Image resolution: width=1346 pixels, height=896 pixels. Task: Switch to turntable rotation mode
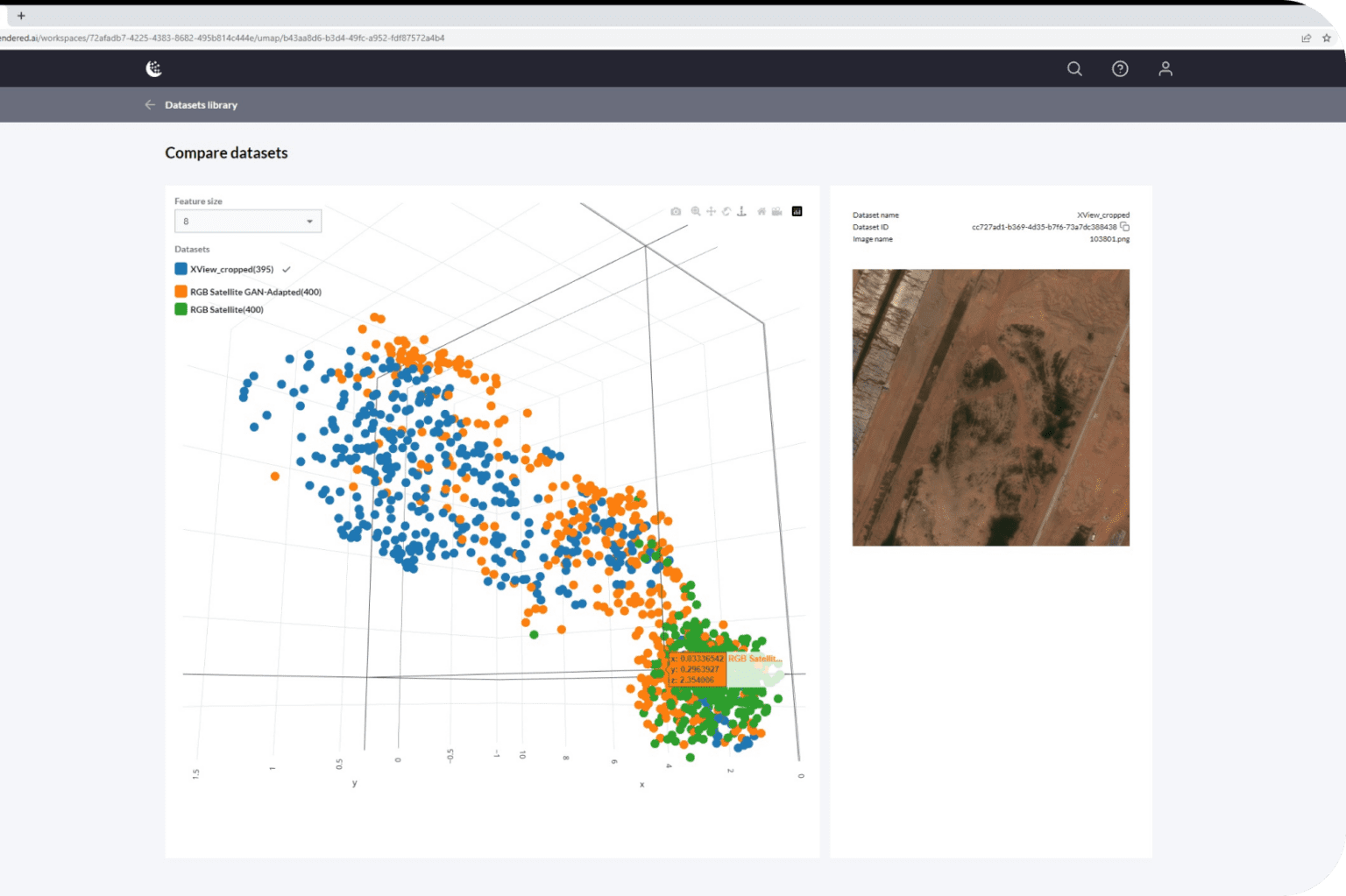point(742,211)
